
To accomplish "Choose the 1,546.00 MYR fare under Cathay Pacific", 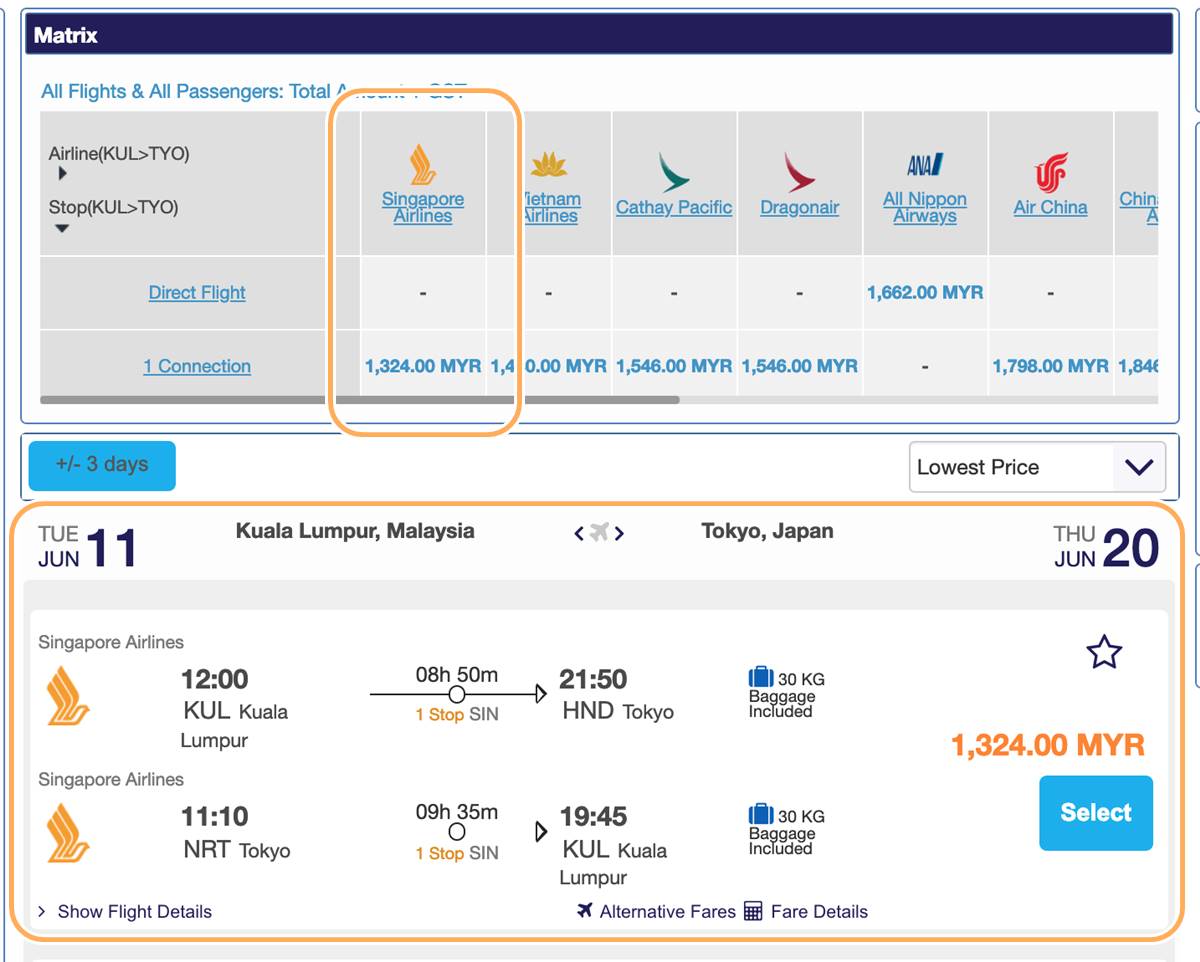I will 674,366.
